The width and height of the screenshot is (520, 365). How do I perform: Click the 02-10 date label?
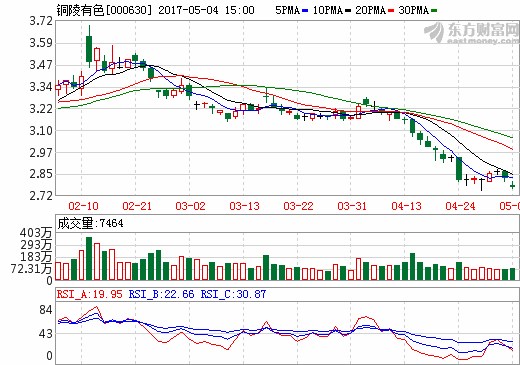coord(83,206)
